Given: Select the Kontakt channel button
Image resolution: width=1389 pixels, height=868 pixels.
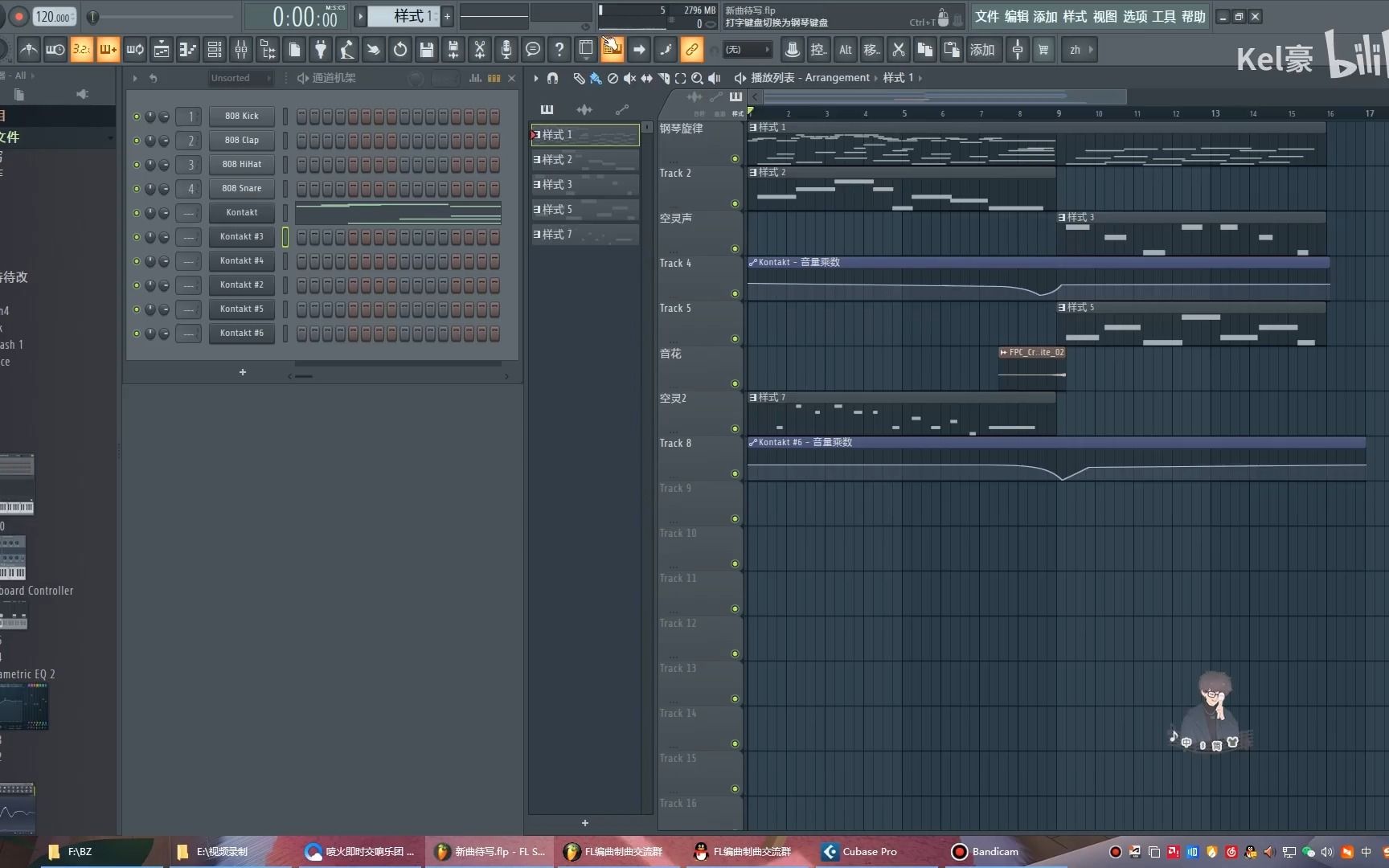Looking at the screenshot, I should click(242, 213).
